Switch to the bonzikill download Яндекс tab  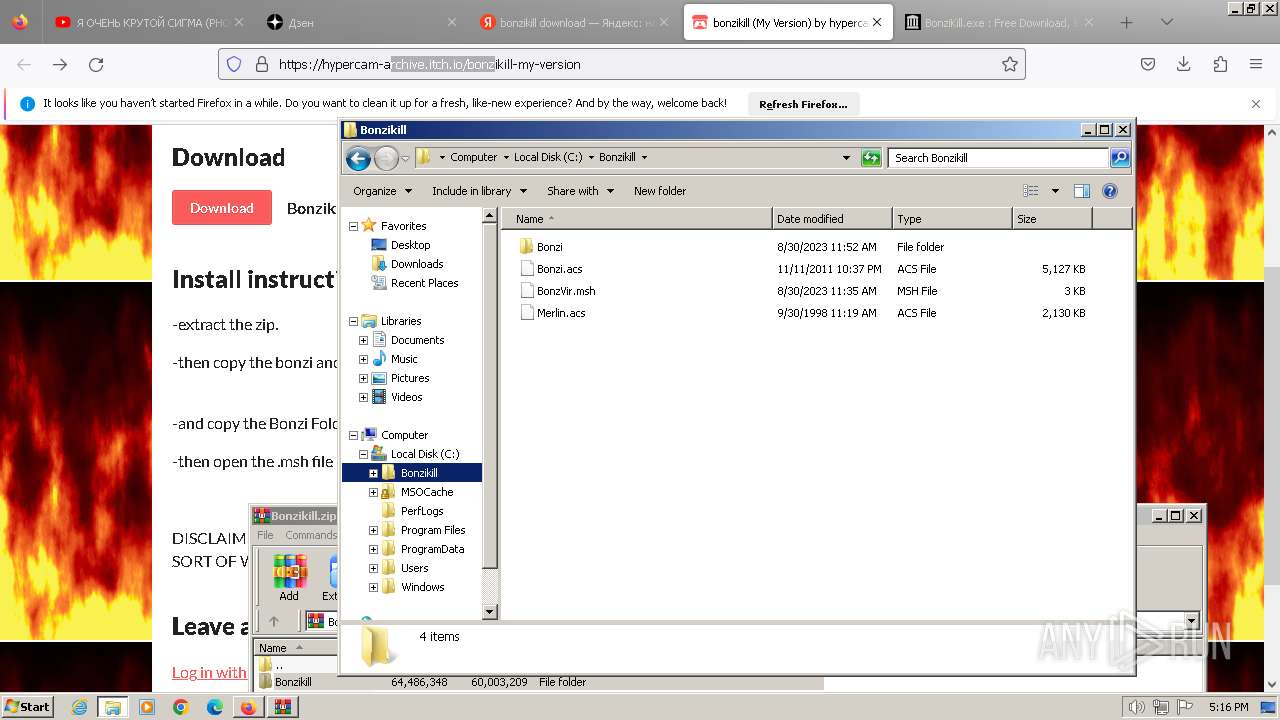point(574,22)
